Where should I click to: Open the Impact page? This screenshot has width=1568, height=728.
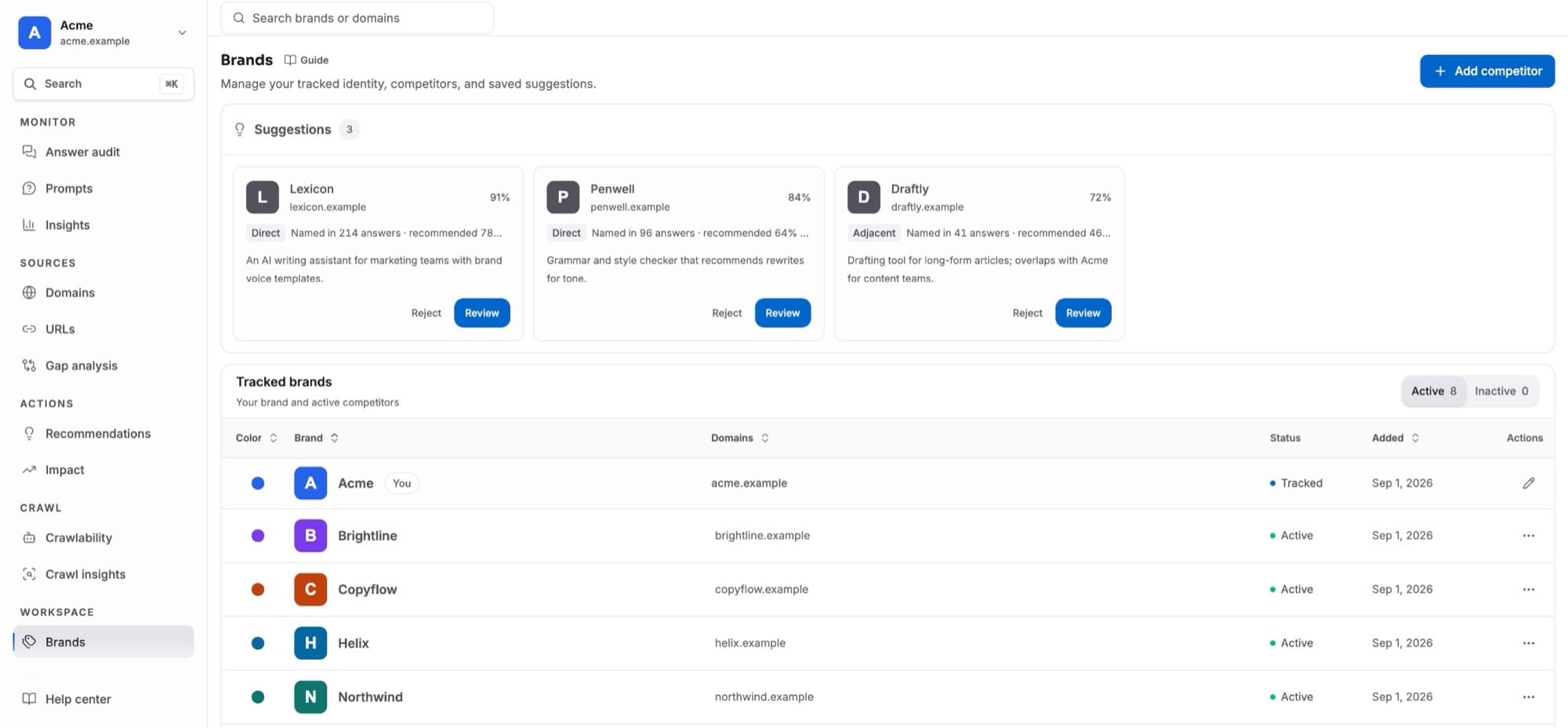103,470
